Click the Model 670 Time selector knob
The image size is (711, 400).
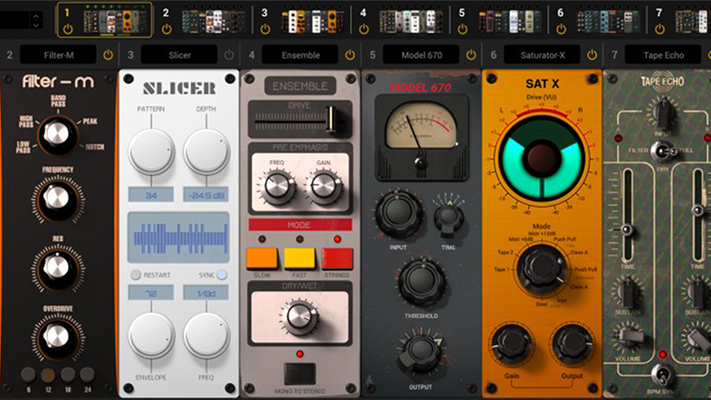click(x=449, y=218)
